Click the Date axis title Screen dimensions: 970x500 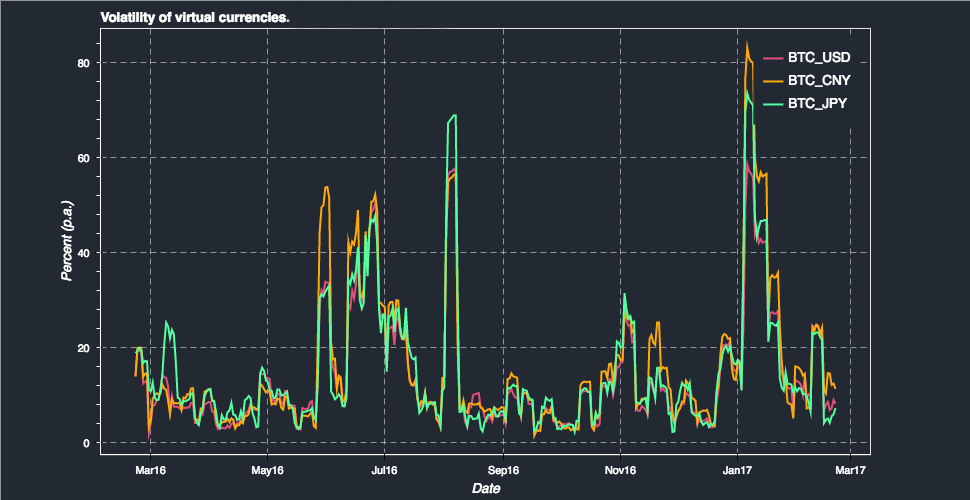pyautogui.click(x=486, y=489)
